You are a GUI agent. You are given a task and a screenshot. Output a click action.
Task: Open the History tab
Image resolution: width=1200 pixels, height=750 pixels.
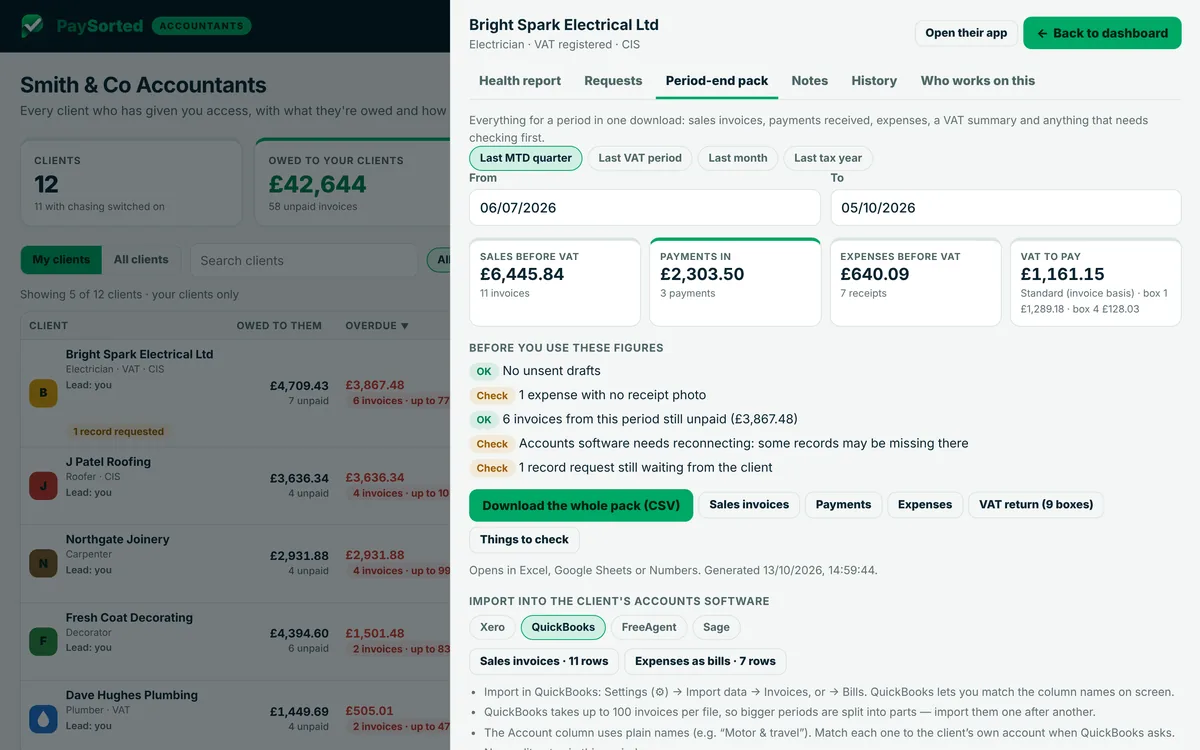click(x=874, y=81)
